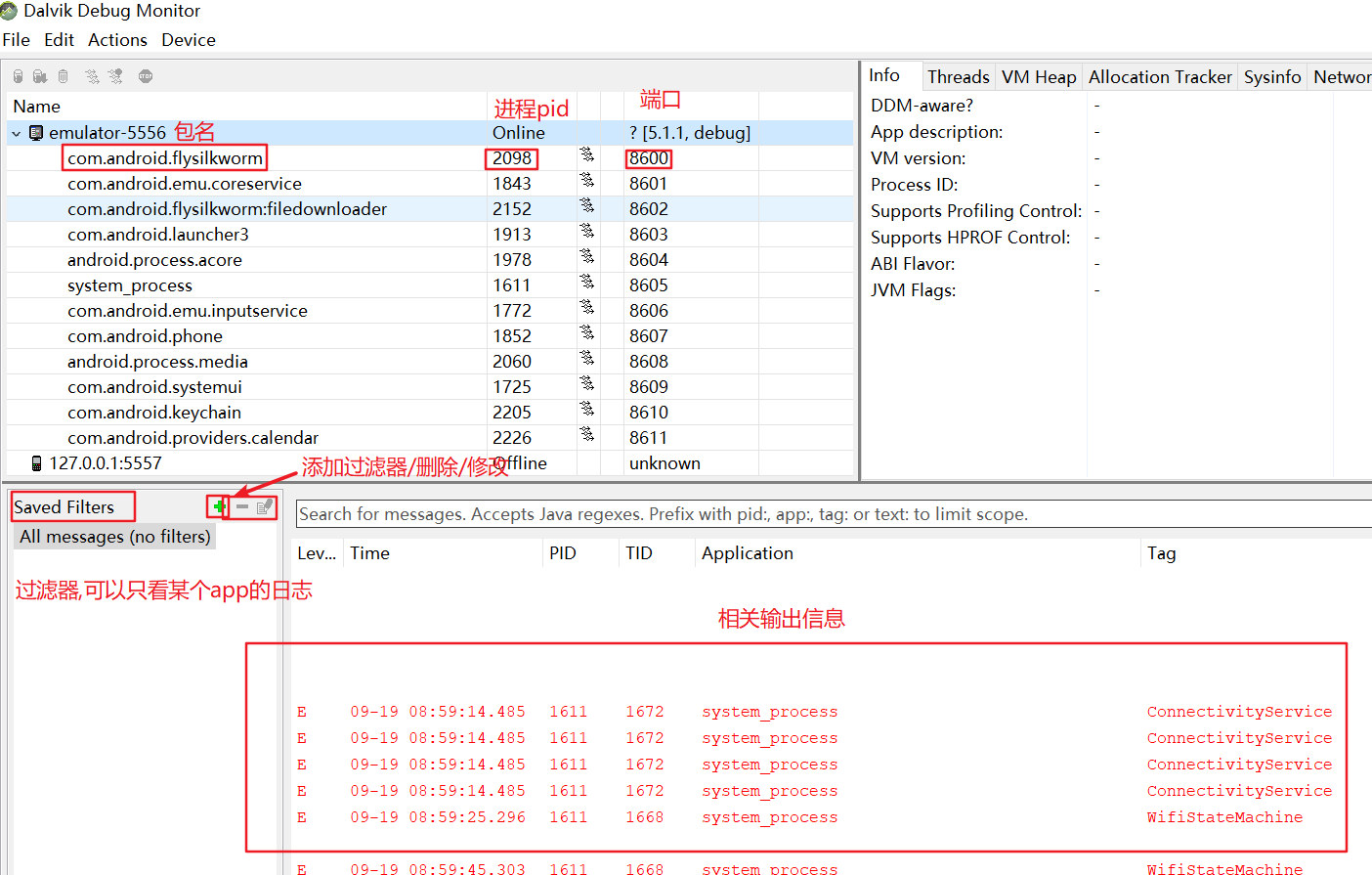Image resolution: width=1372 pixels, height=875 pixels.
Task: Switch to the Threads tab
Action: click(x=959, y=77)
